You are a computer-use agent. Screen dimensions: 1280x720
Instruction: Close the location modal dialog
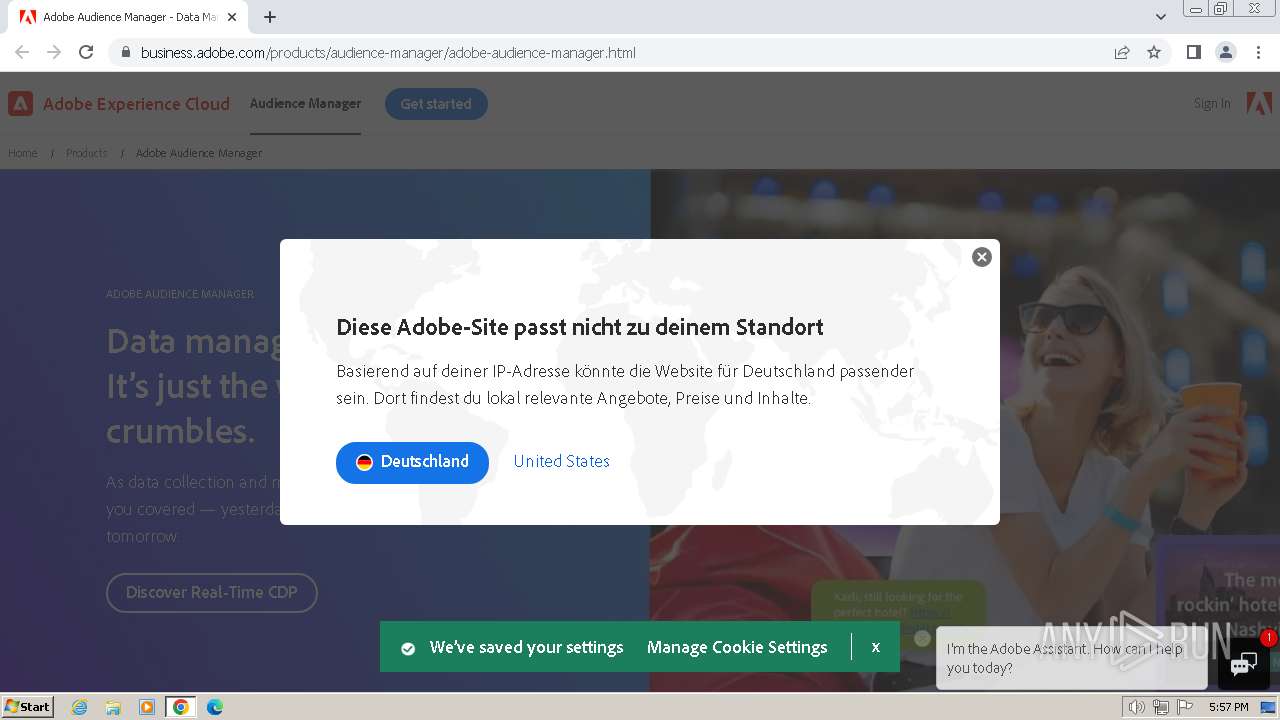[x=982, y=257]
